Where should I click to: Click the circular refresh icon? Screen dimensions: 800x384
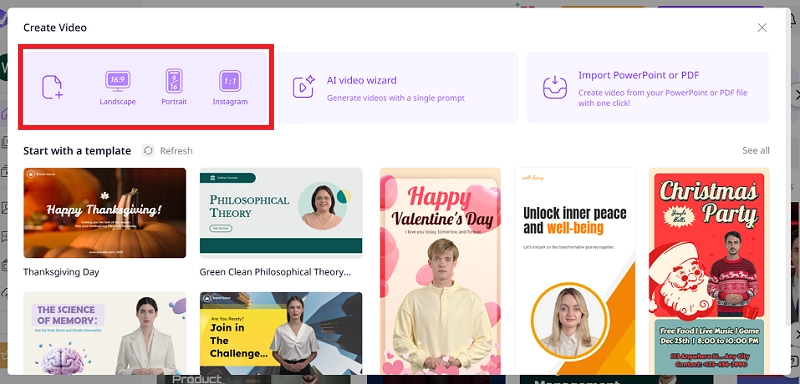tap(148, 150)
